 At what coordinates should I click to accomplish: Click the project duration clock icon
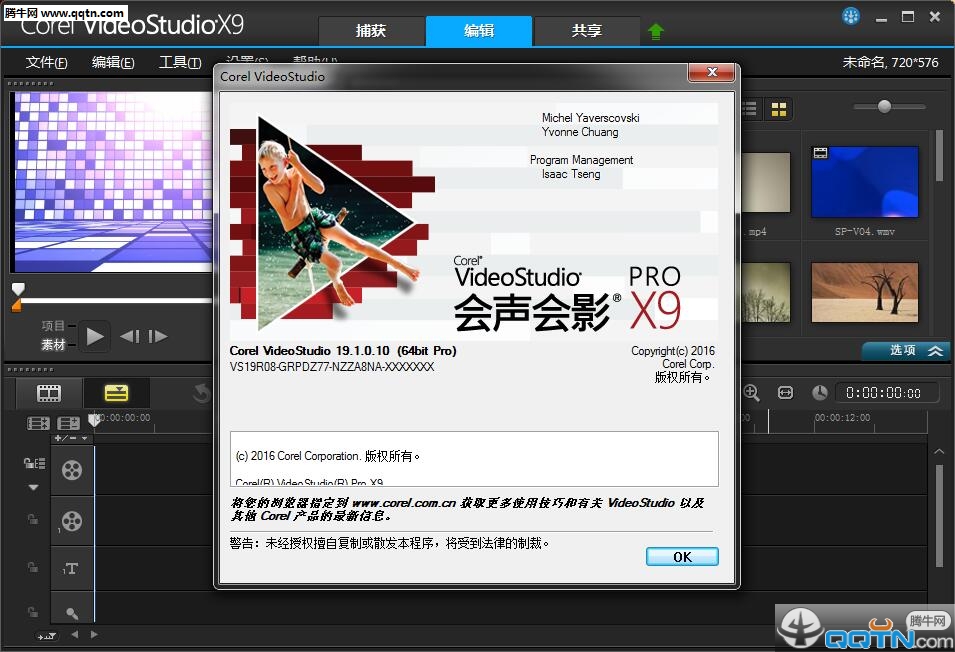[x=820, y=393]
